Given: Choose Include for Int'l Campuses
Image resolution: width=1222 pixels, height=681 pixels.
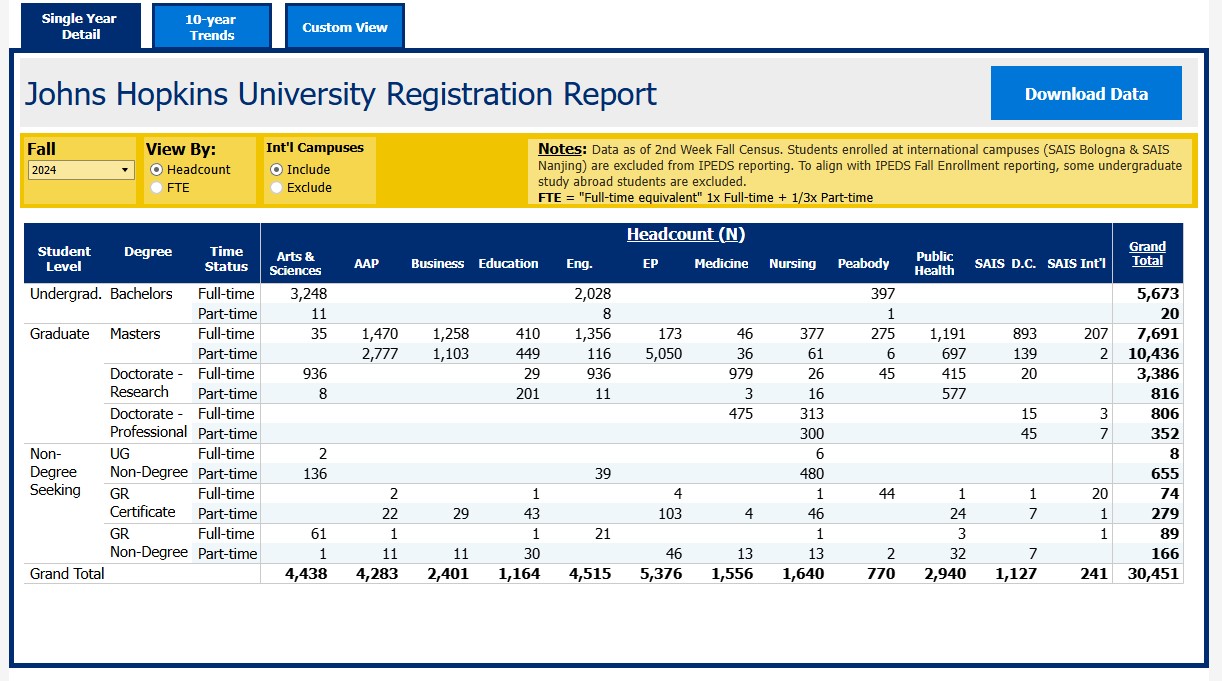Looking at the screenshot, I should 277,170.
